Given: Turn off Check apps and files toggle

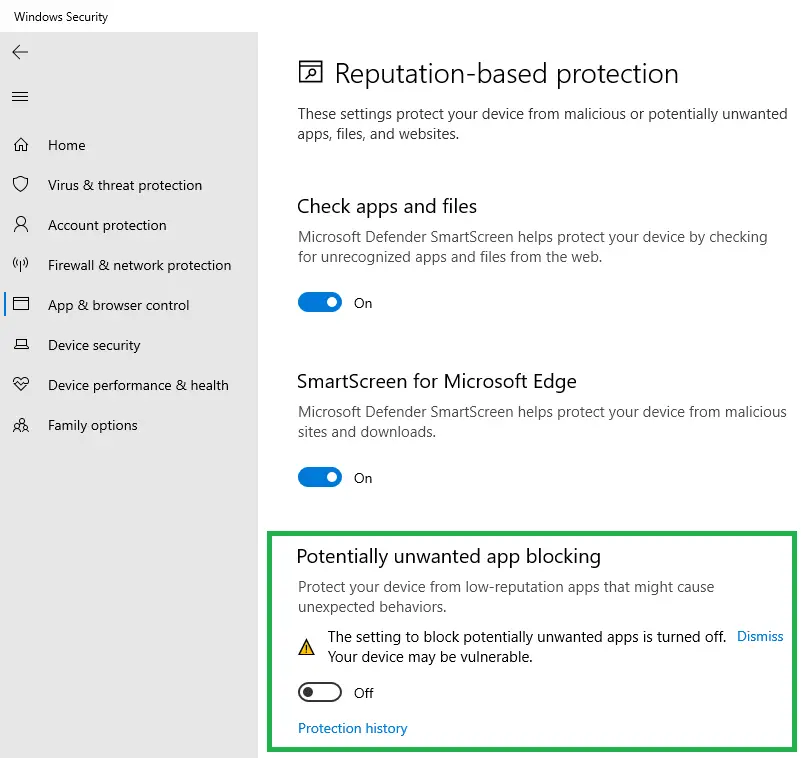Looking at the screenshot, I should (x=320, y=302).
